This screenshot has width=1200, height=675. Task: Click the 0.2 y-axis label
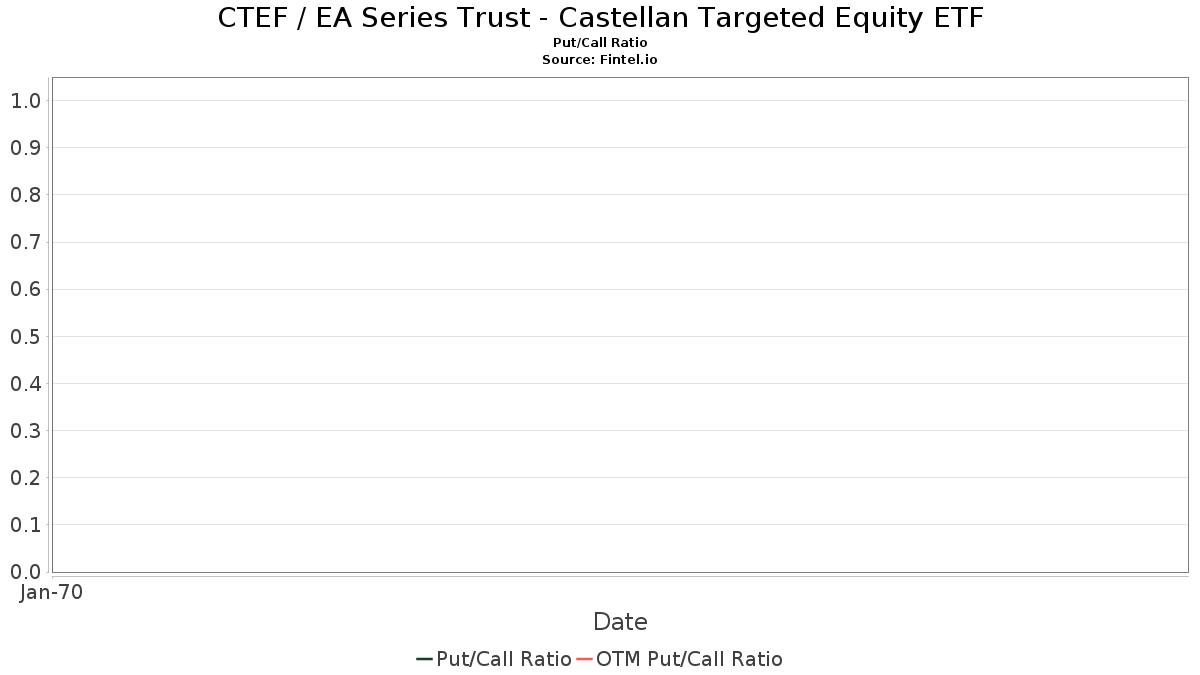pyautogui.click(x=26, y=478)
